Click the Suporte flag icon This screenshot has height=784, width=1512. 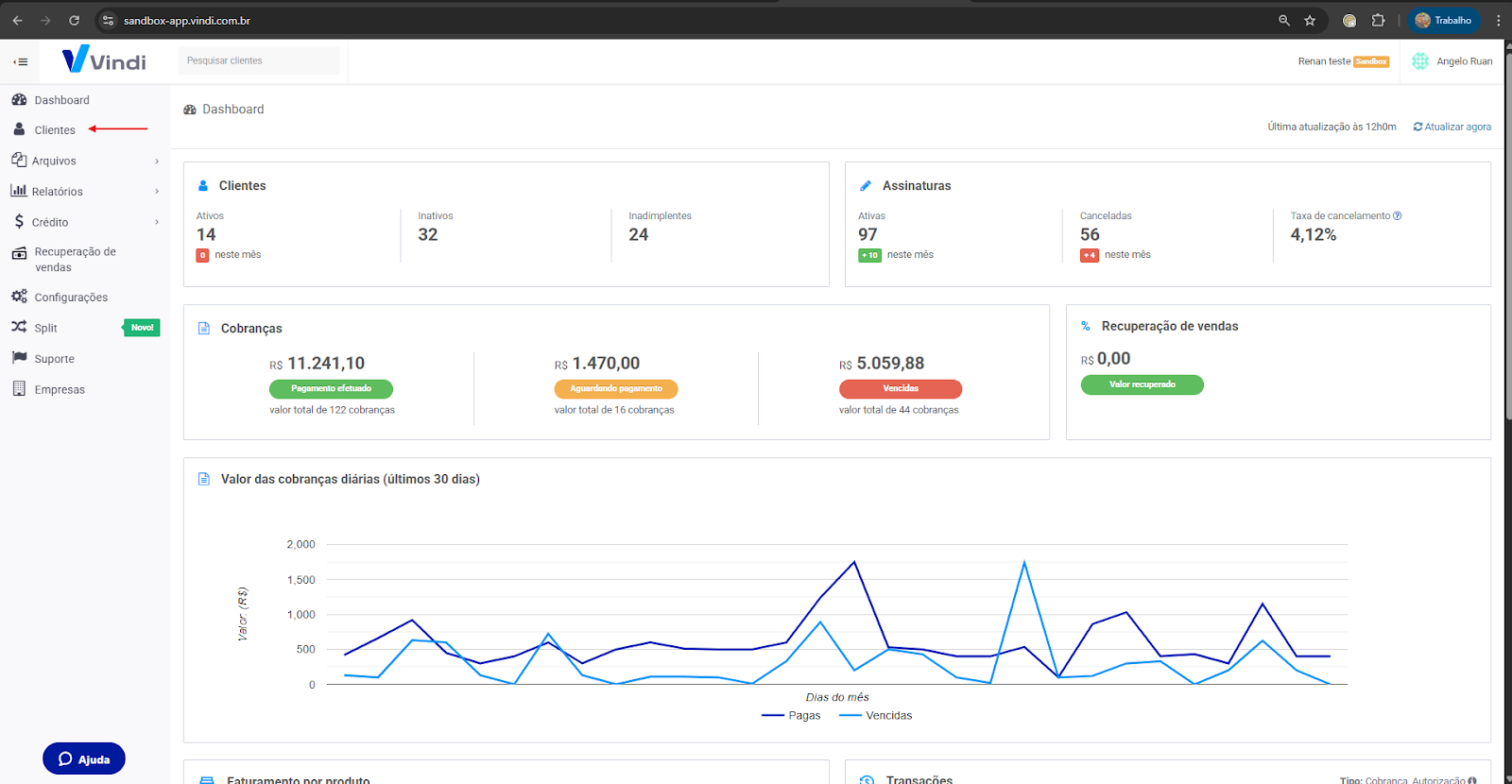pyautogui.click(x=19, y=358)
